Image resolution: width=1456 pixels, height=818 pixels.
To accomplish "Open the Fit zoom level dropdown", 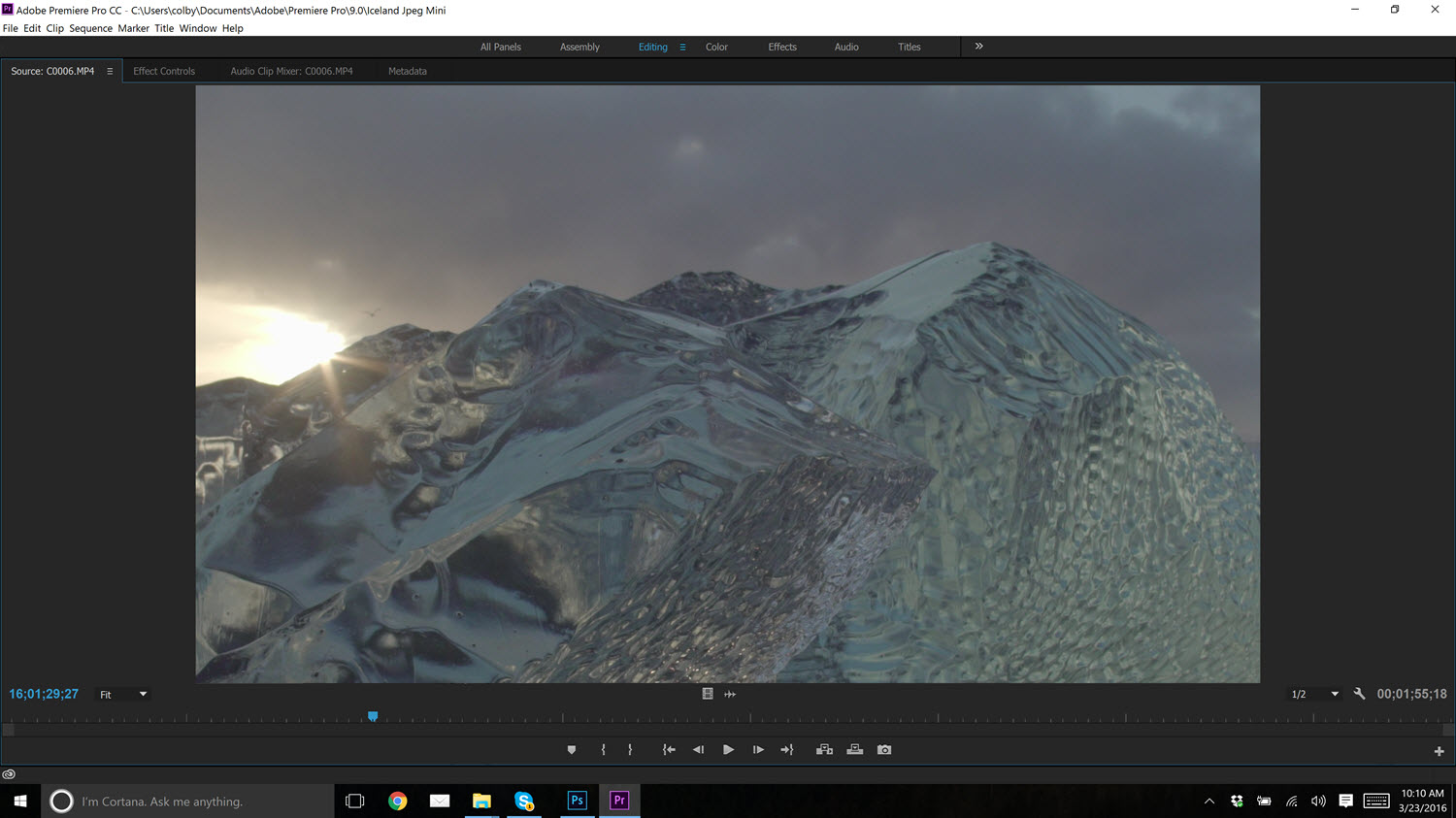I will point(123,694).
